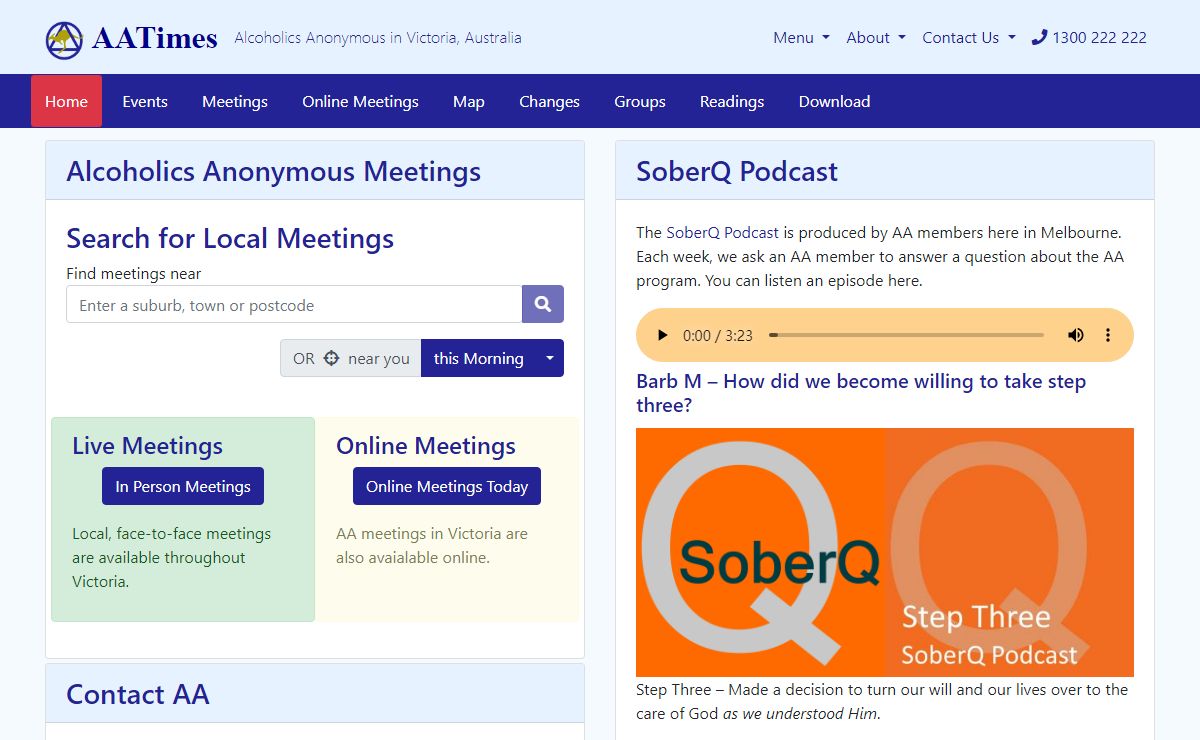Click the 'Live Meetings' heading
Image resolution: width=1200 pixels, height=740 pixels.
coord(147,446)
